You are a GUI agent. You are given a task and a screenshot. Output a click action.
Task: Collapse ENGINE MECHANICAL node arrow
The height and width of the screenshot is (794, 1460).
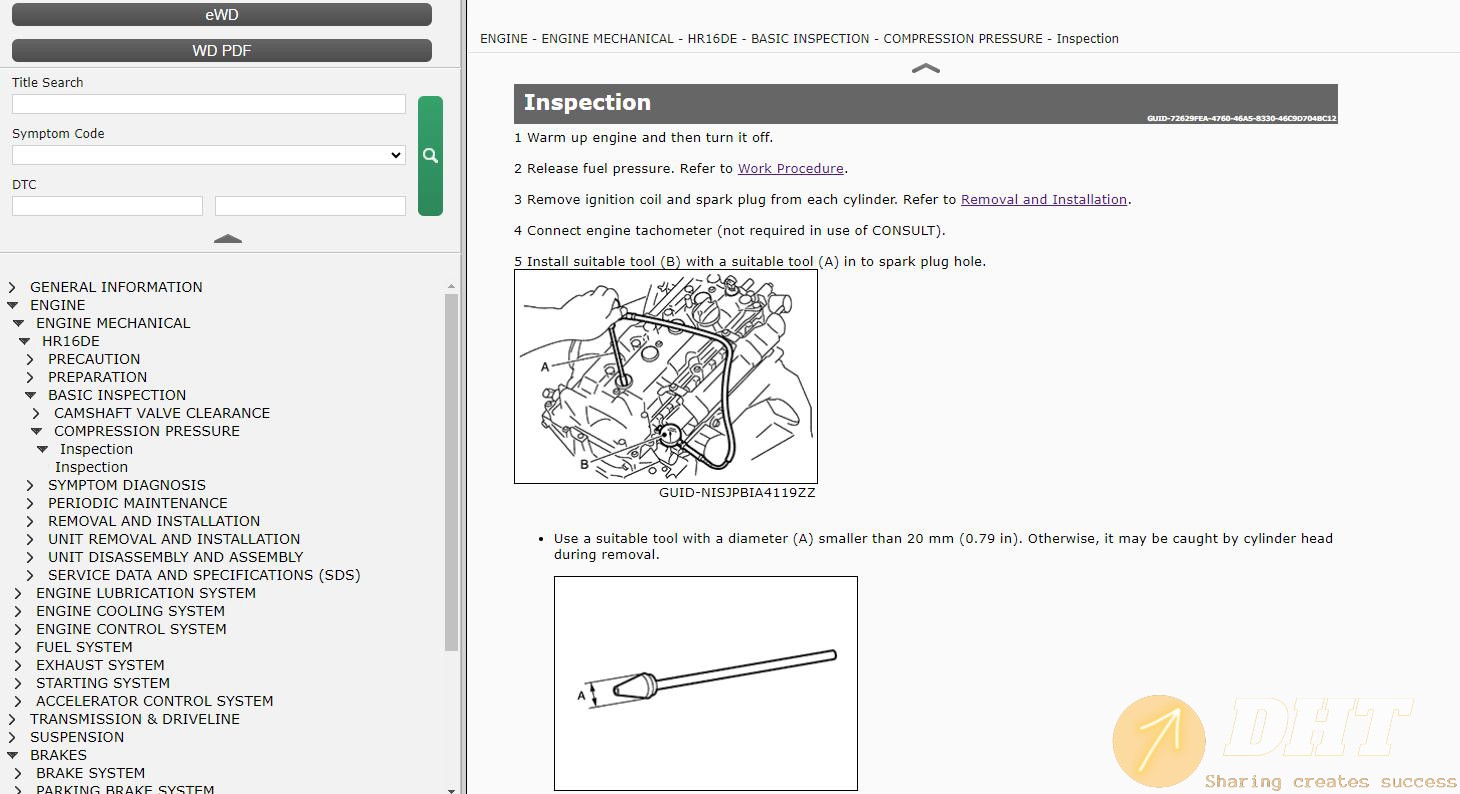(19, 323)
